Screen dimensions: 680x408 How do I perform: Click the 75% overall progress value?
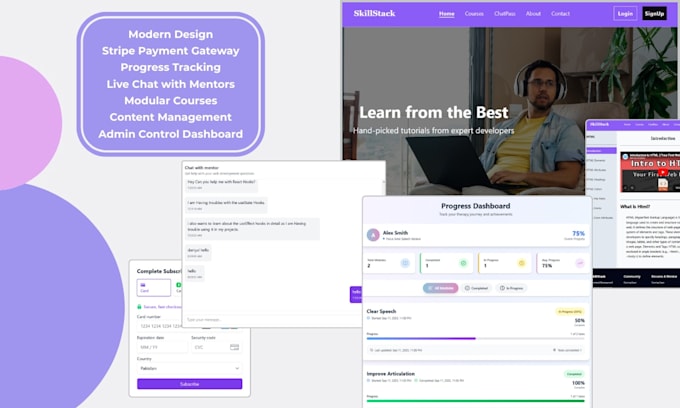pos(579,233)
